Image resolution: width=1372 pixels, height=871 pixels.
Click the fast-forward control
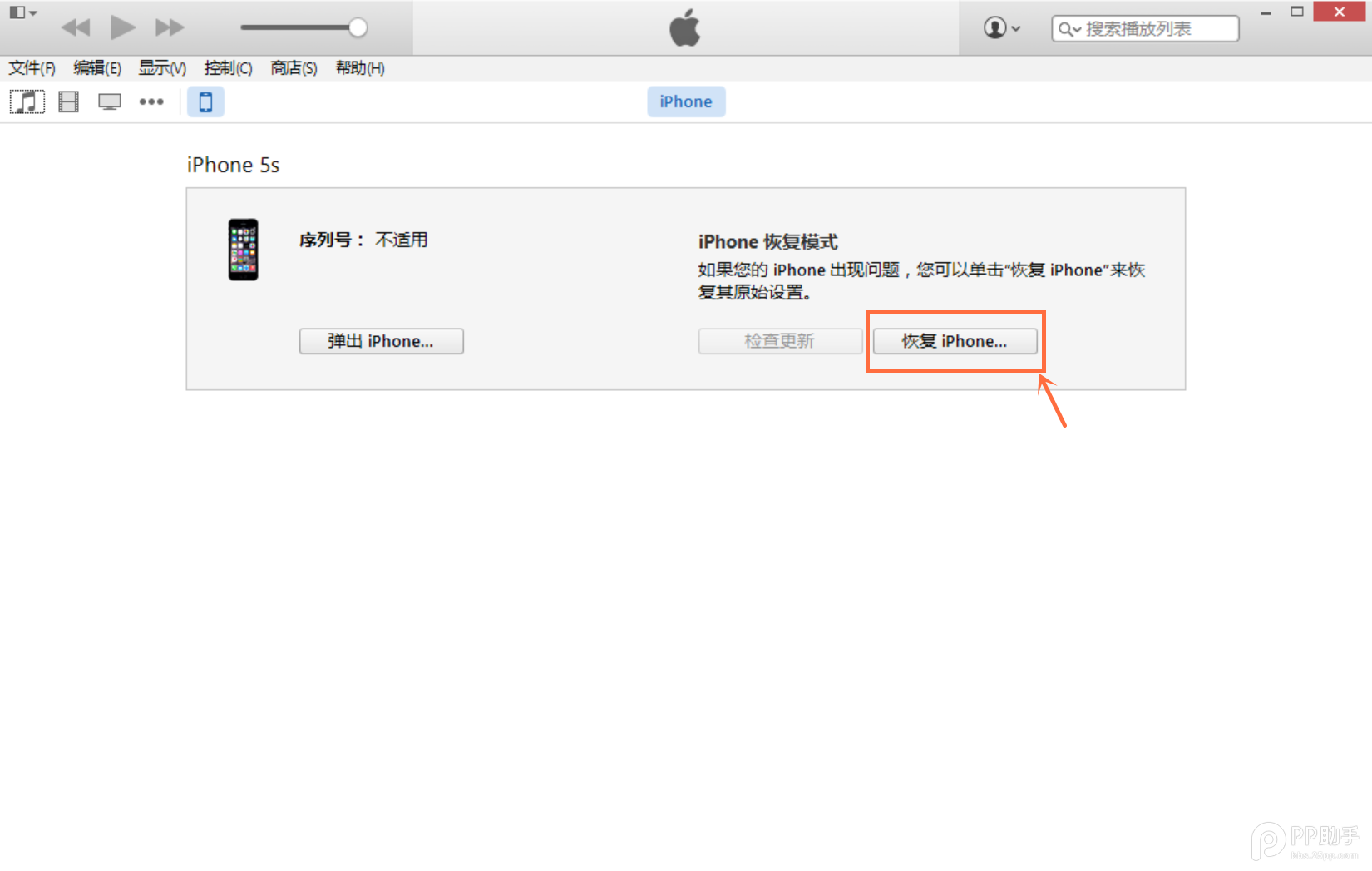pyautogui.click(x=169, y=27)
